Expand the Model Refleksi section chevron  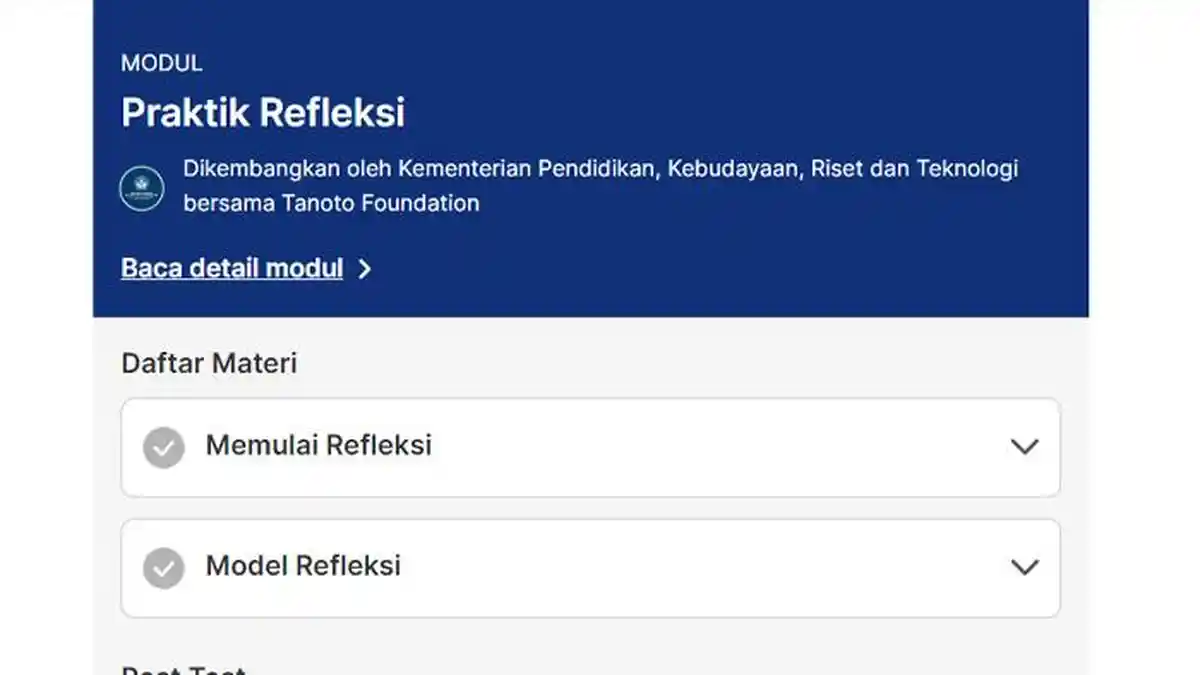coord(1024,567)
